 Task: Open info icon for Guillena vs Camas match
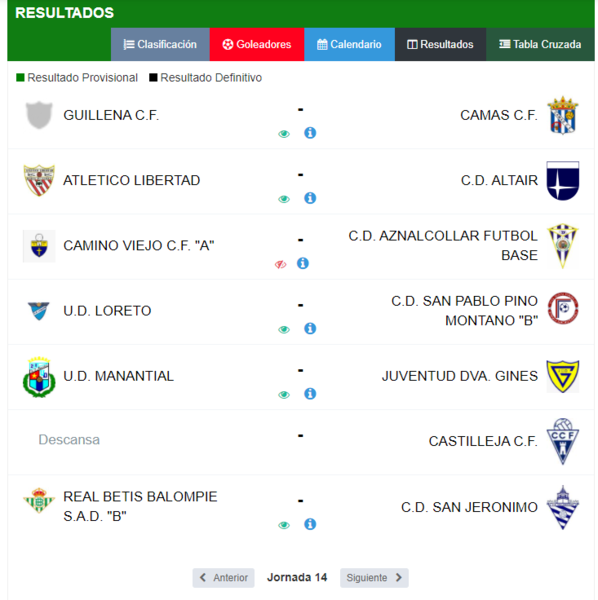(x=310, y=133)
